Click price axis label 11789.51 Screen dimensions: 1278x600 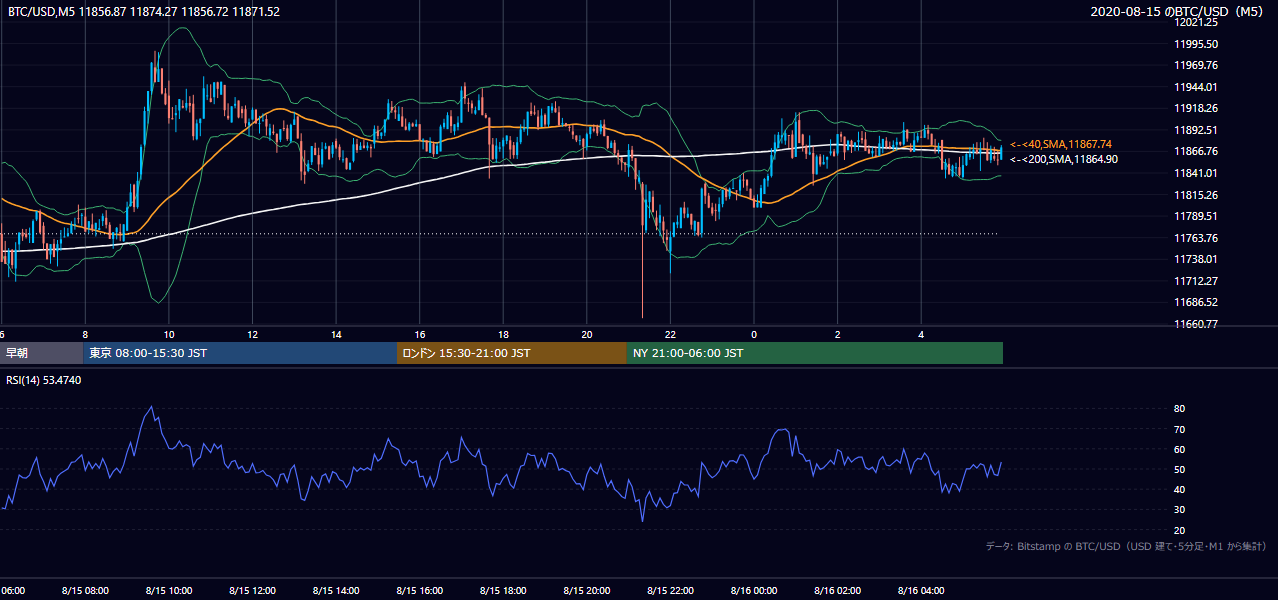pyautogui.click(x=1197, y=216)
